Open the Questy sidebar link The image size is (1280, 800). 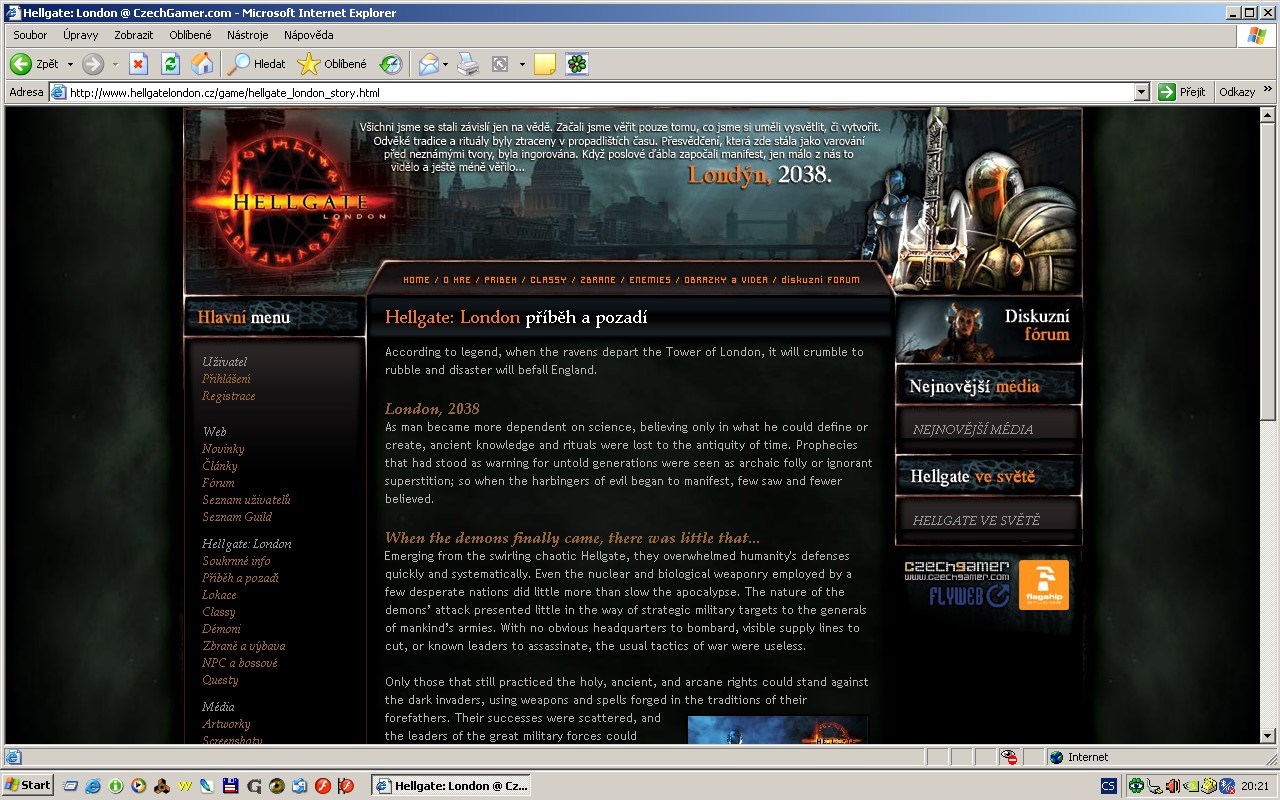(220, 680)
